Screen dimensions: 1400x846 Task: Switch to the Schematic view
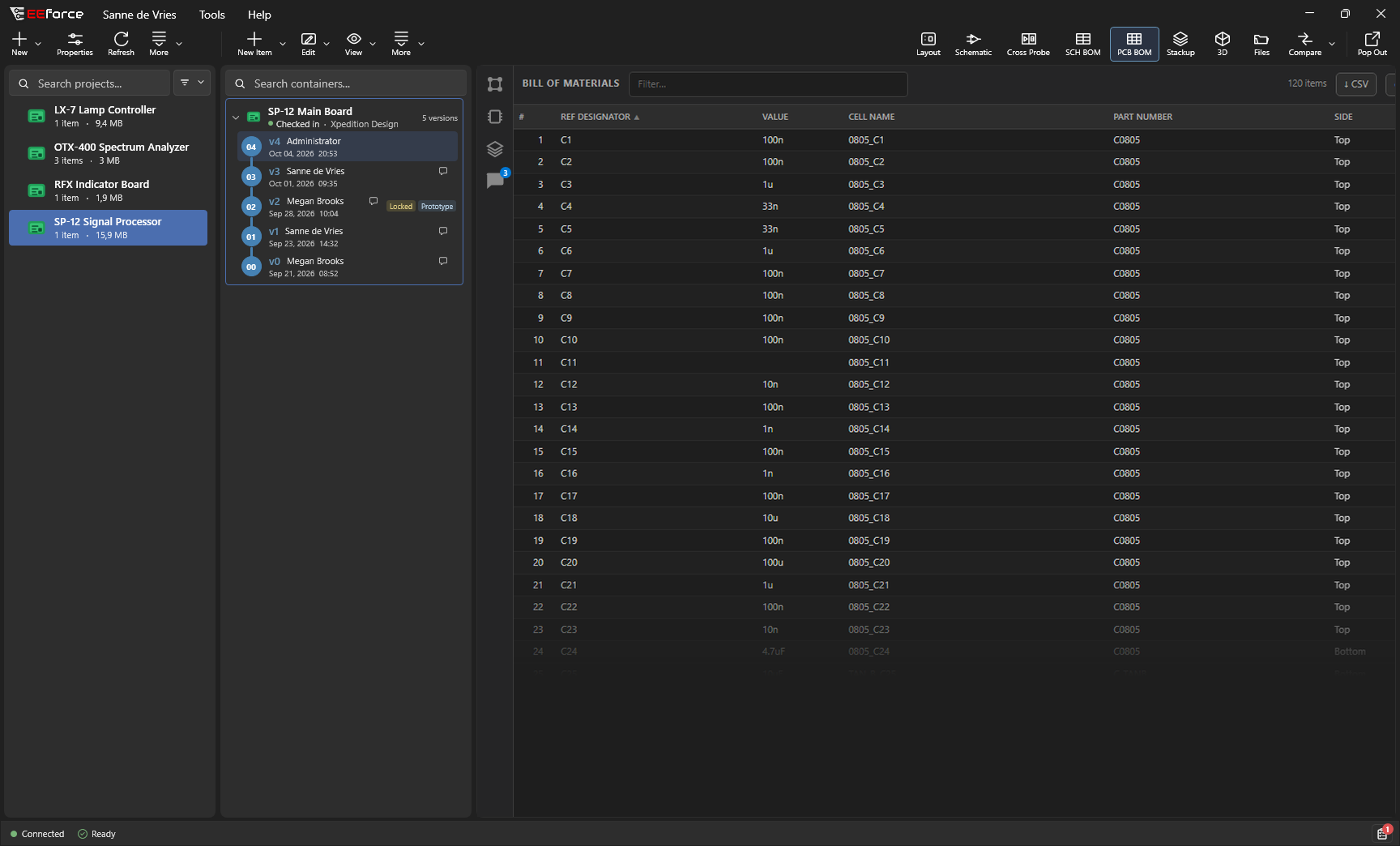[x=973, y=44]
